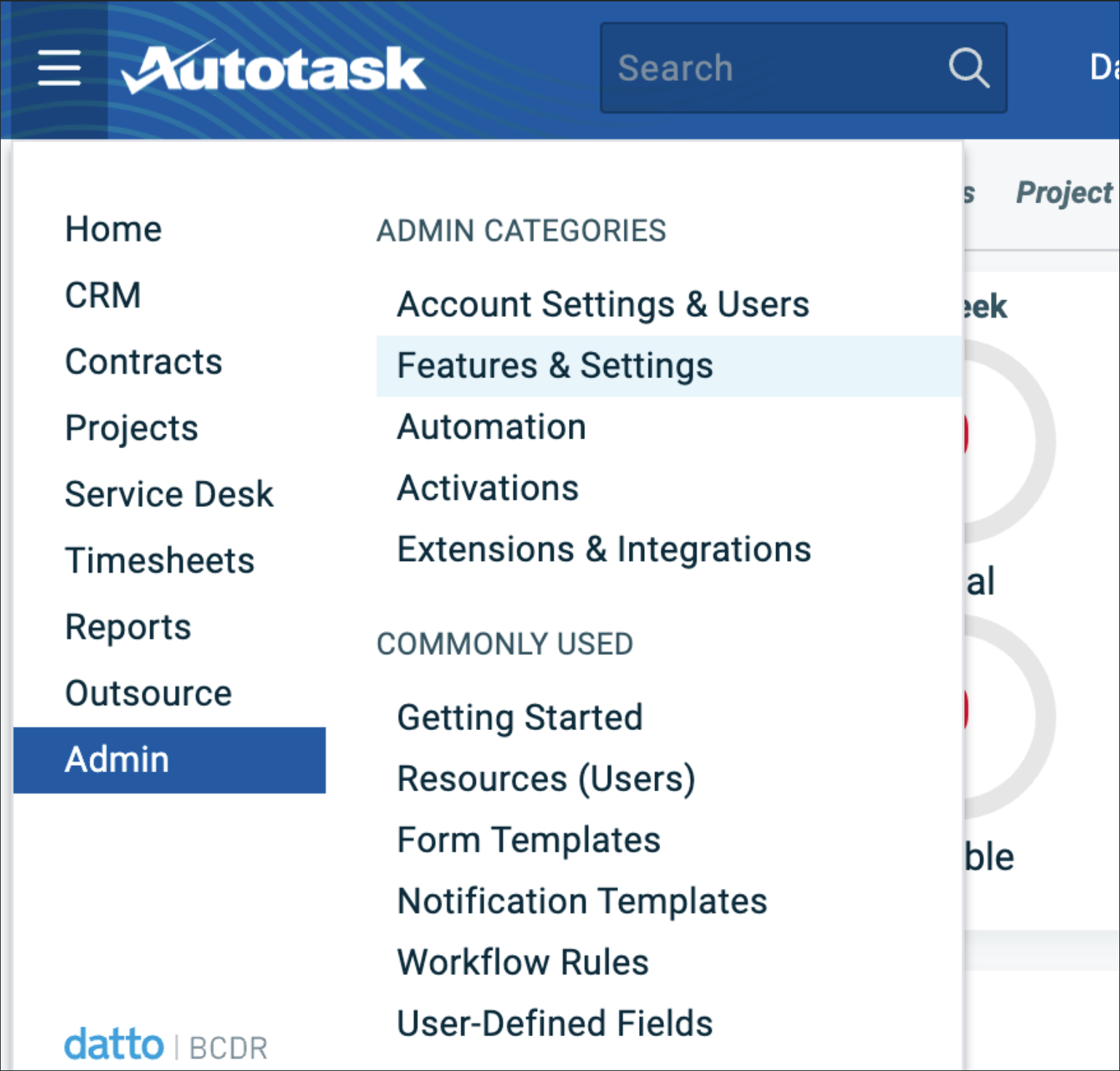Open the Getting Started link

tap(520, 718)
